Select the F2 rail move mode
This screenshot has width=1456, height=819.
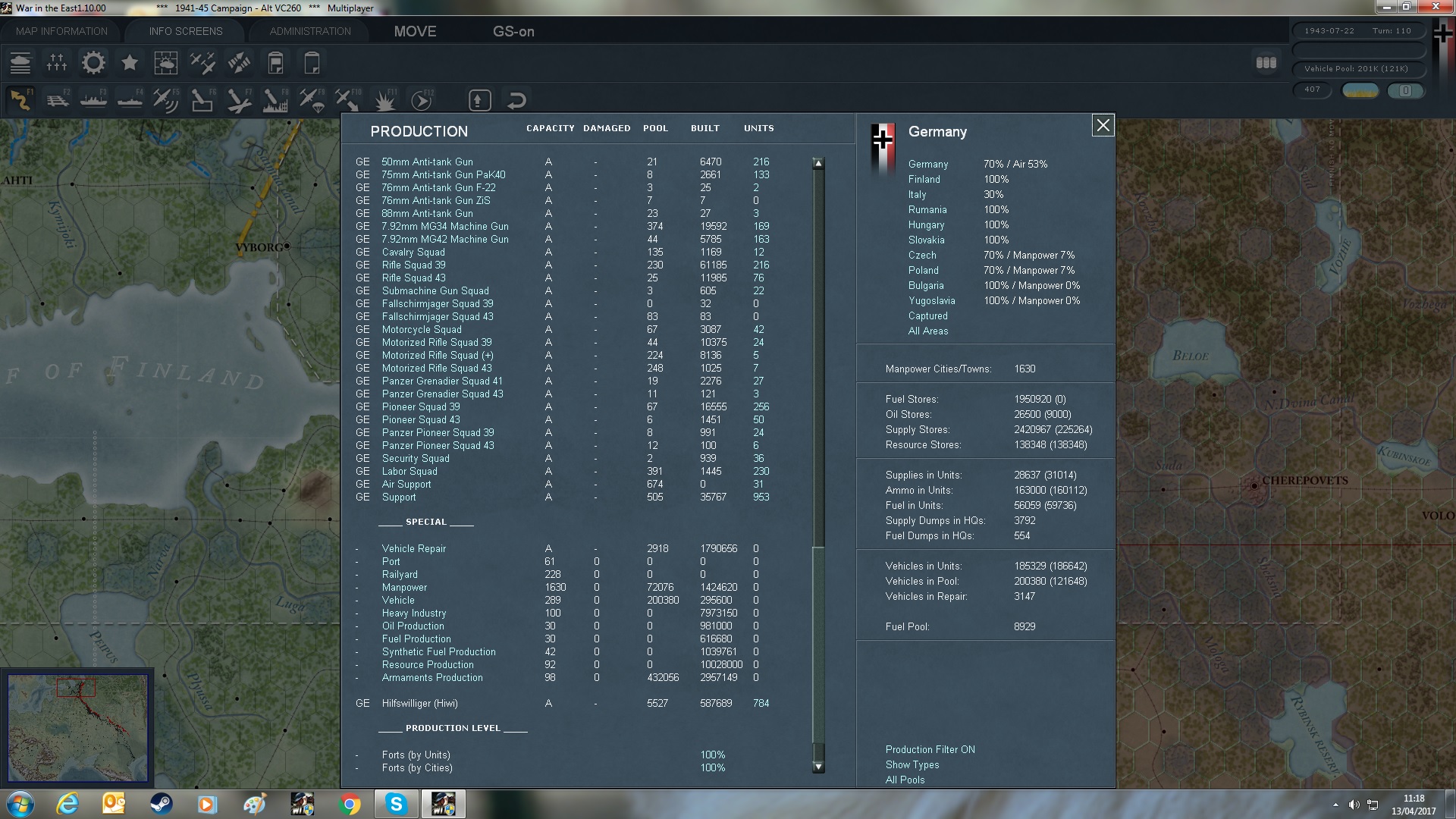click(58, 100)
